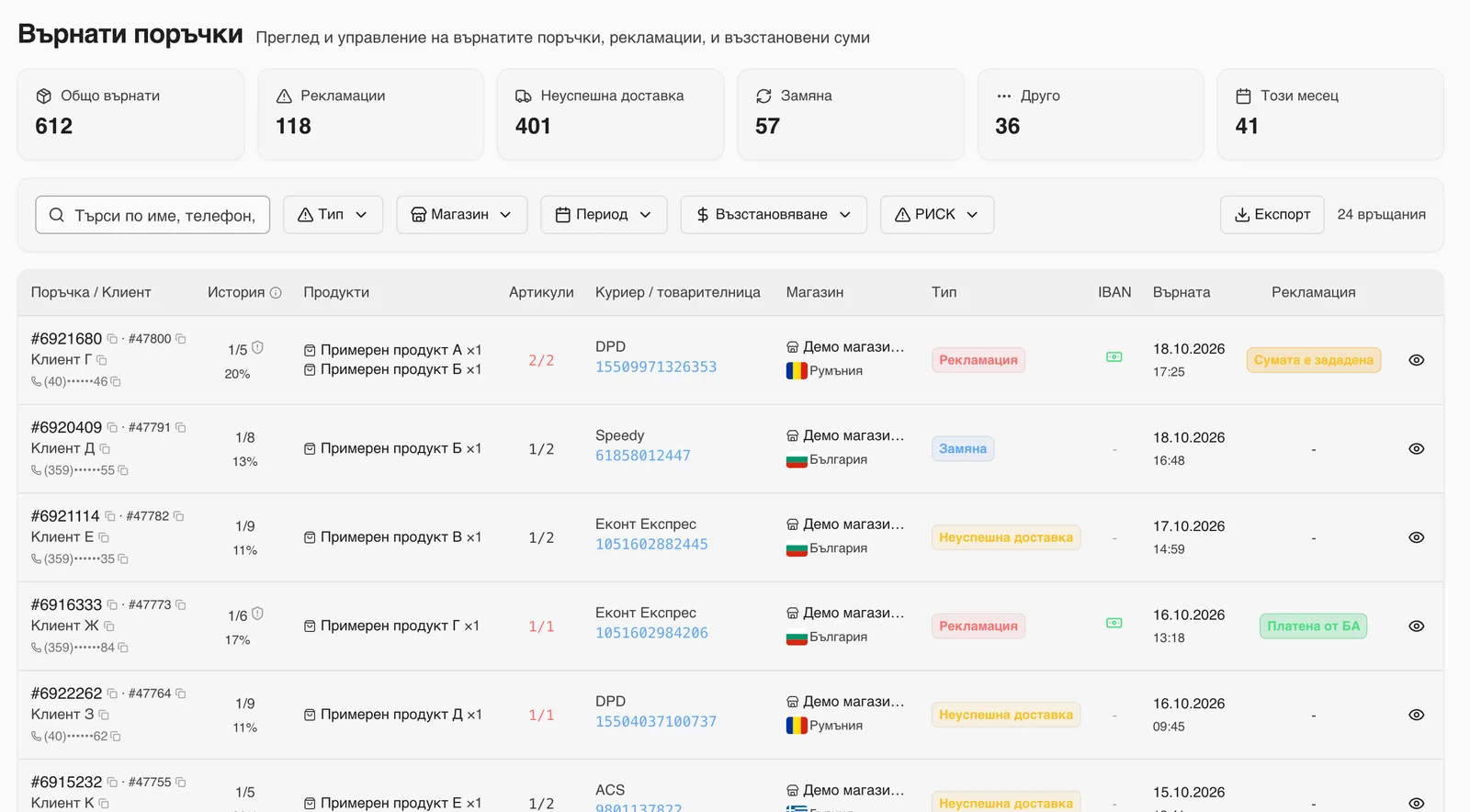Copy order number #6920409

click(x=112, y=428)
